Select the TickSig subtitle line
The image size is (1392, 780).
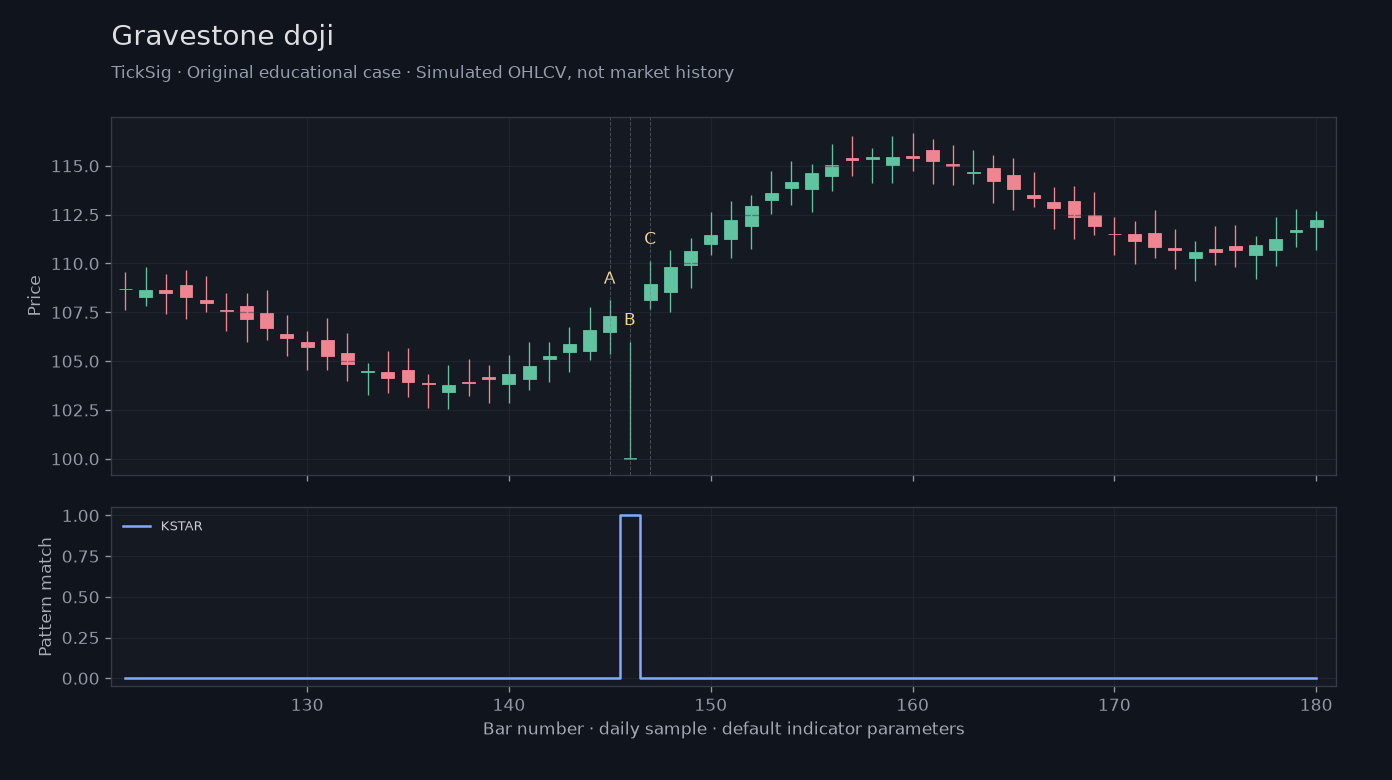coord(422,73)
